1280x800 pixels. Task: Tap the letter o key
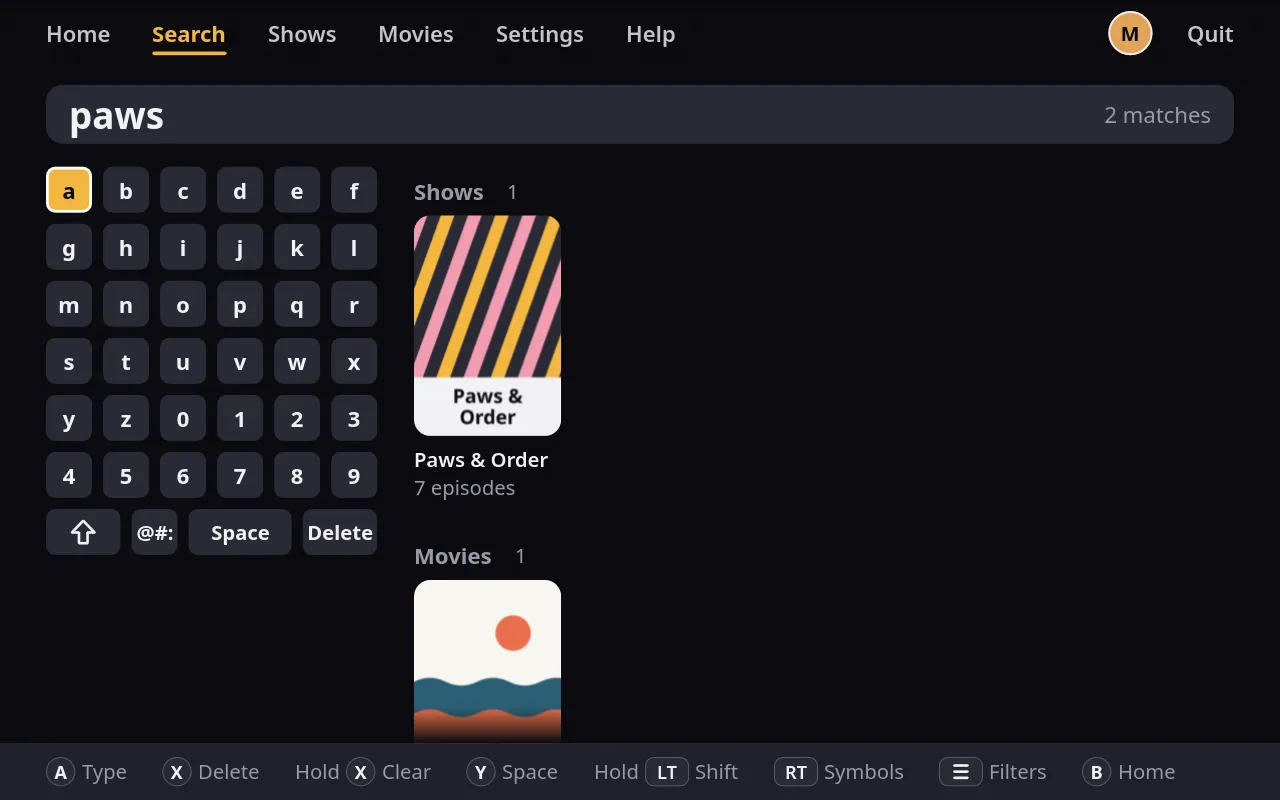183,304
